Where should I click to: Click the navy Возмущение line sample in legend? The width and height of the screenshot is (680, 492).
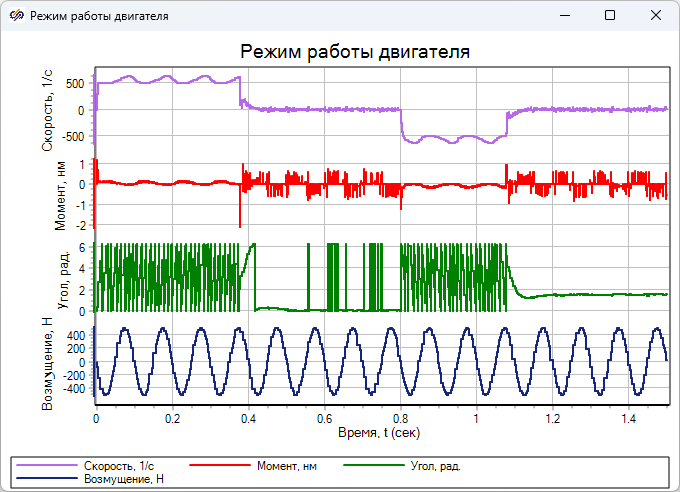[47, 479]
